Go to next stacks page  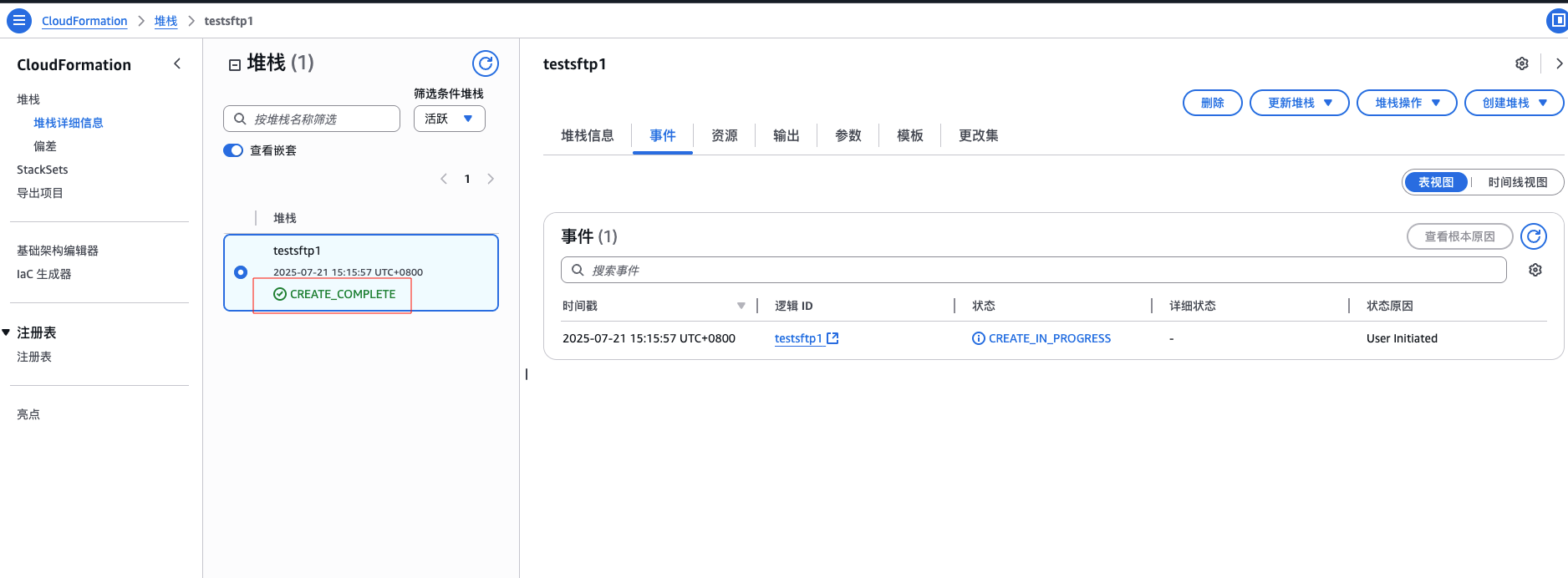pyautogui.click(x=491, y=179)
